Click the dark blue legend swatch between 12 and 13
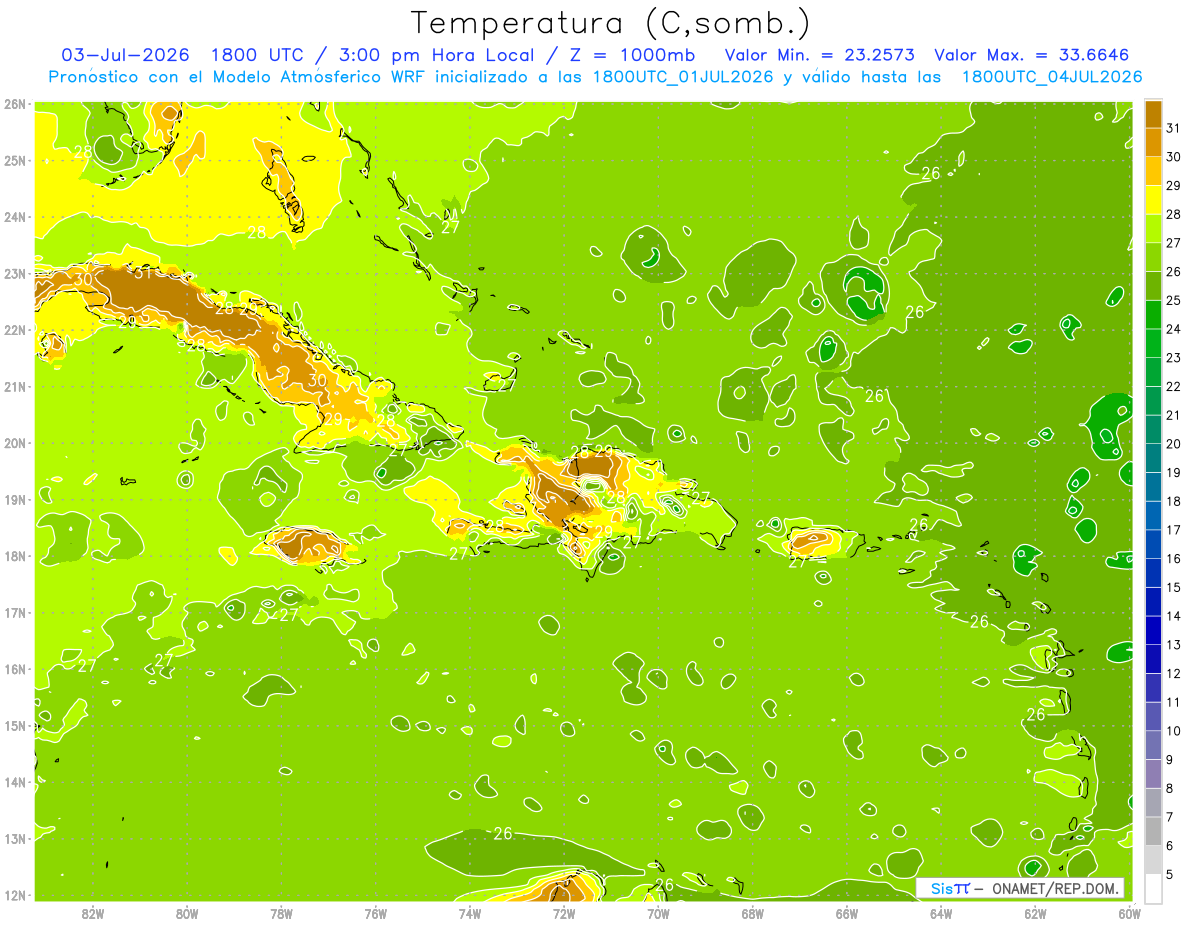The image size is (1200, 927). tap(1153, 659)
